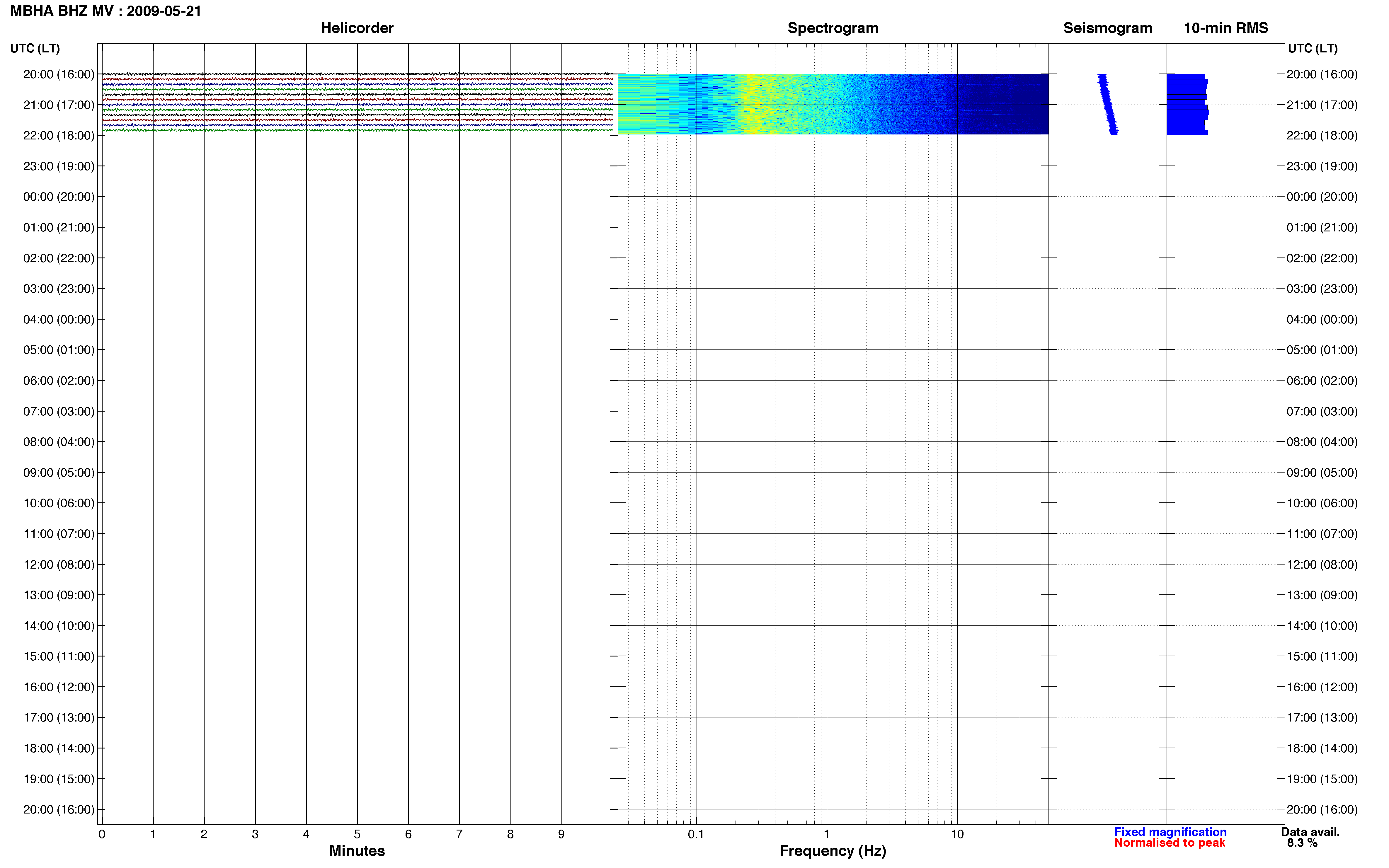This screenshot has height=868, width=1389.
Task: Click the left 12:00 (08:00) time label
Action: point(59,564)
